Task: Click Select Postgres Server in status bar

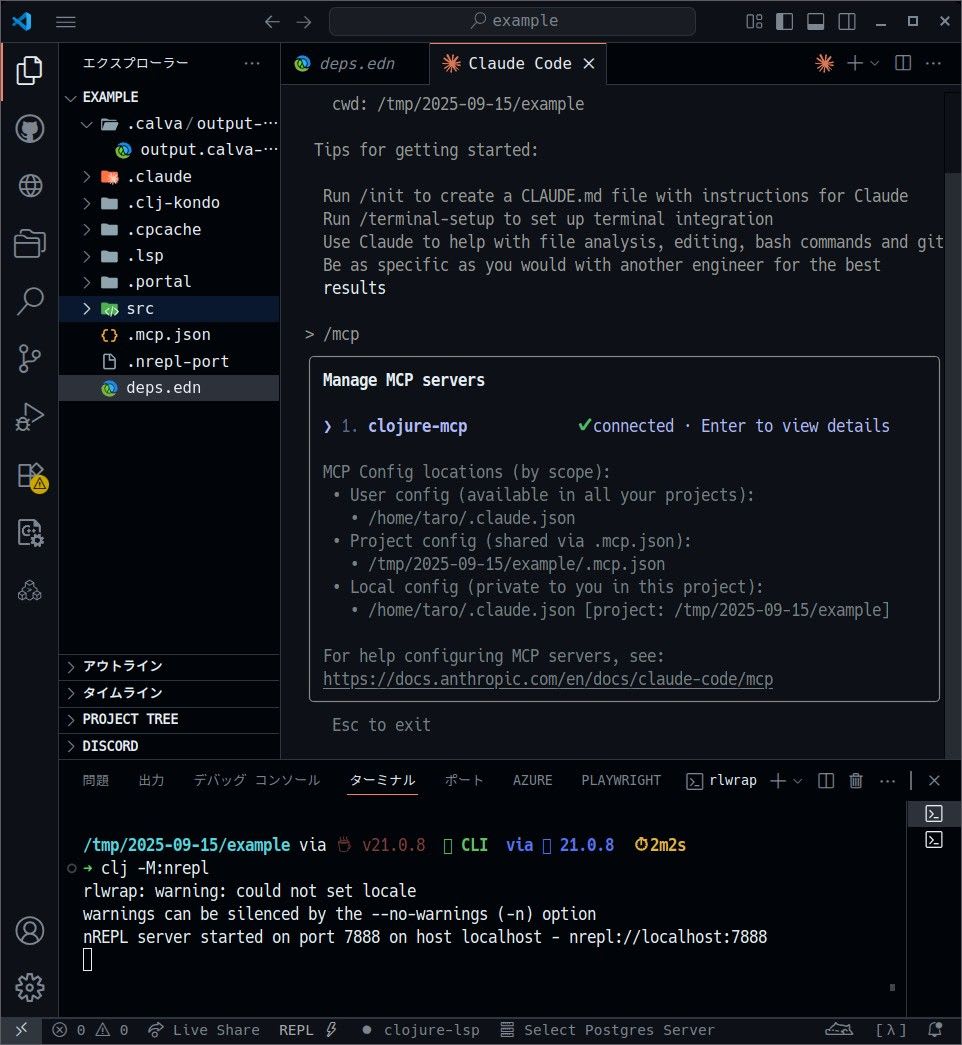Action: pos(607,1030)
